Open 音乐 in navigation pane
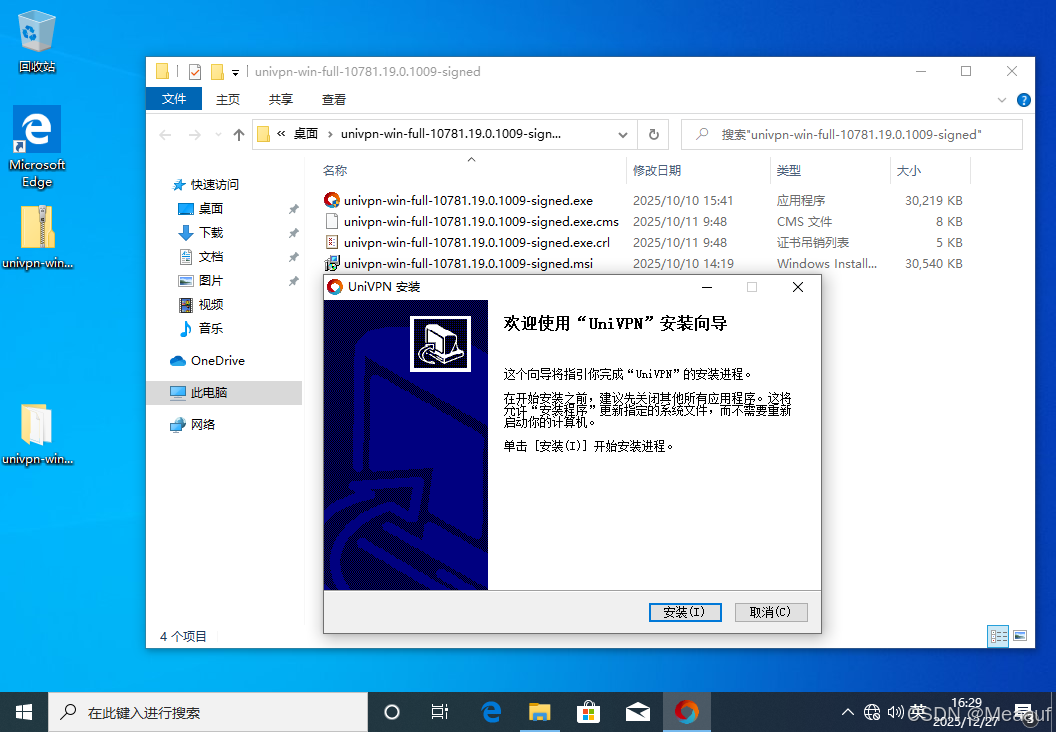 211,329
